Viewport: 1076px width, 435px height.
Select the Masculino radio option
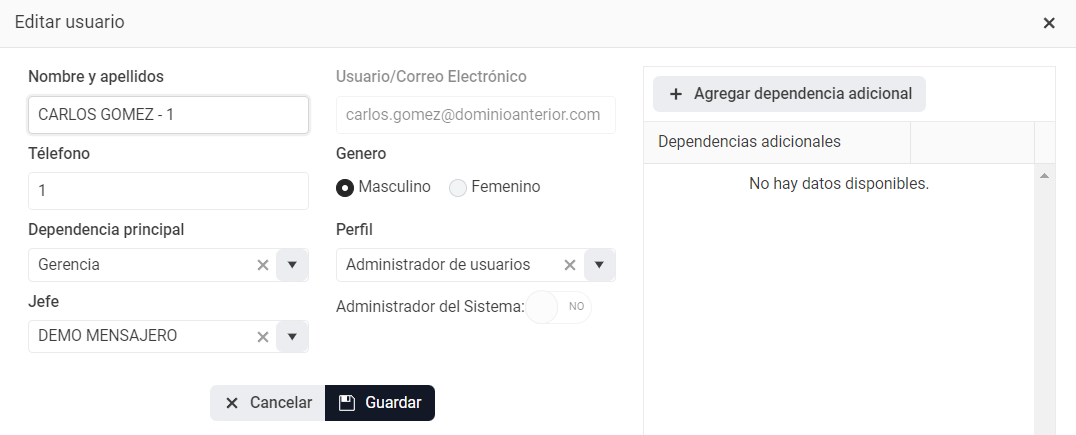345,187
